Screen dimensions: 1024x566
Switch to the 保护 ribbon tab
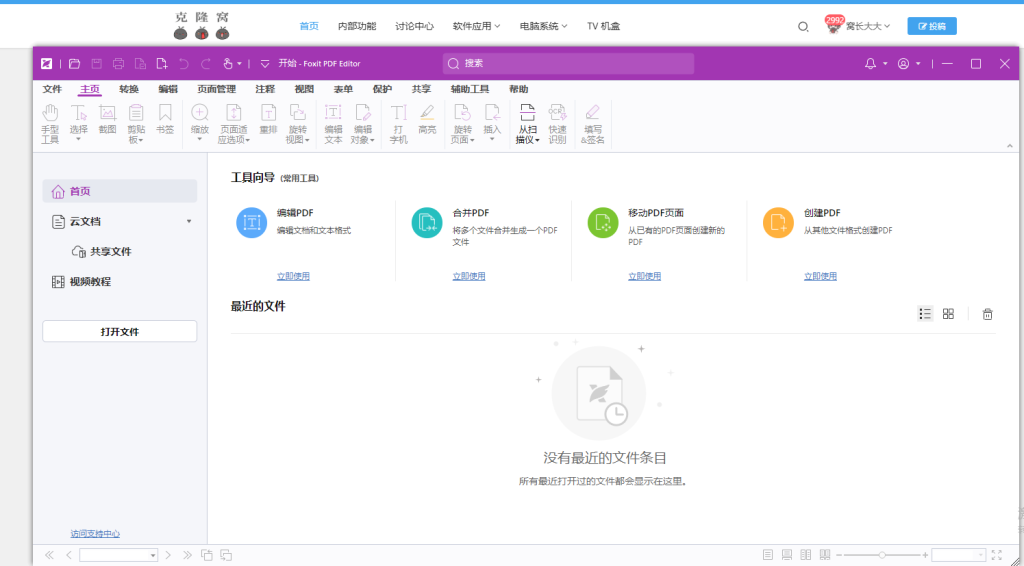382,89
